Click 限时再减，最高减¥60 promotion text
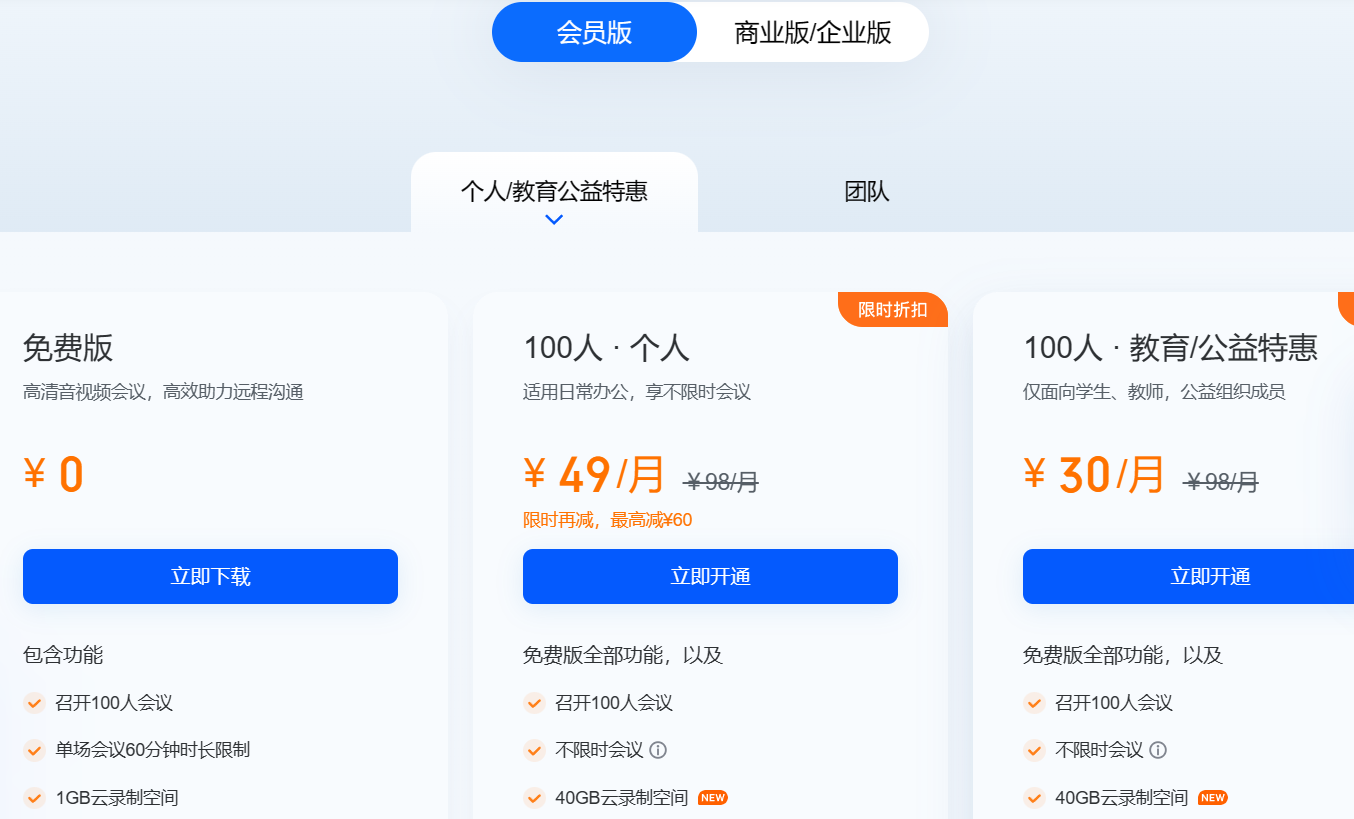The width and height of the screenshot is (1354, 819). (x=607, y=520)
